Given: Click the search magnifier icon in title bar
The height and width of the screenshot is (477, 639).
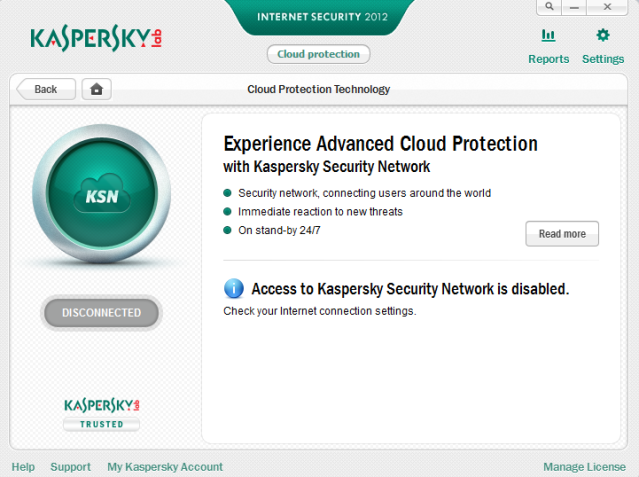Looking at the screenshot, I should pyautogui.click(x=549, y=7).
